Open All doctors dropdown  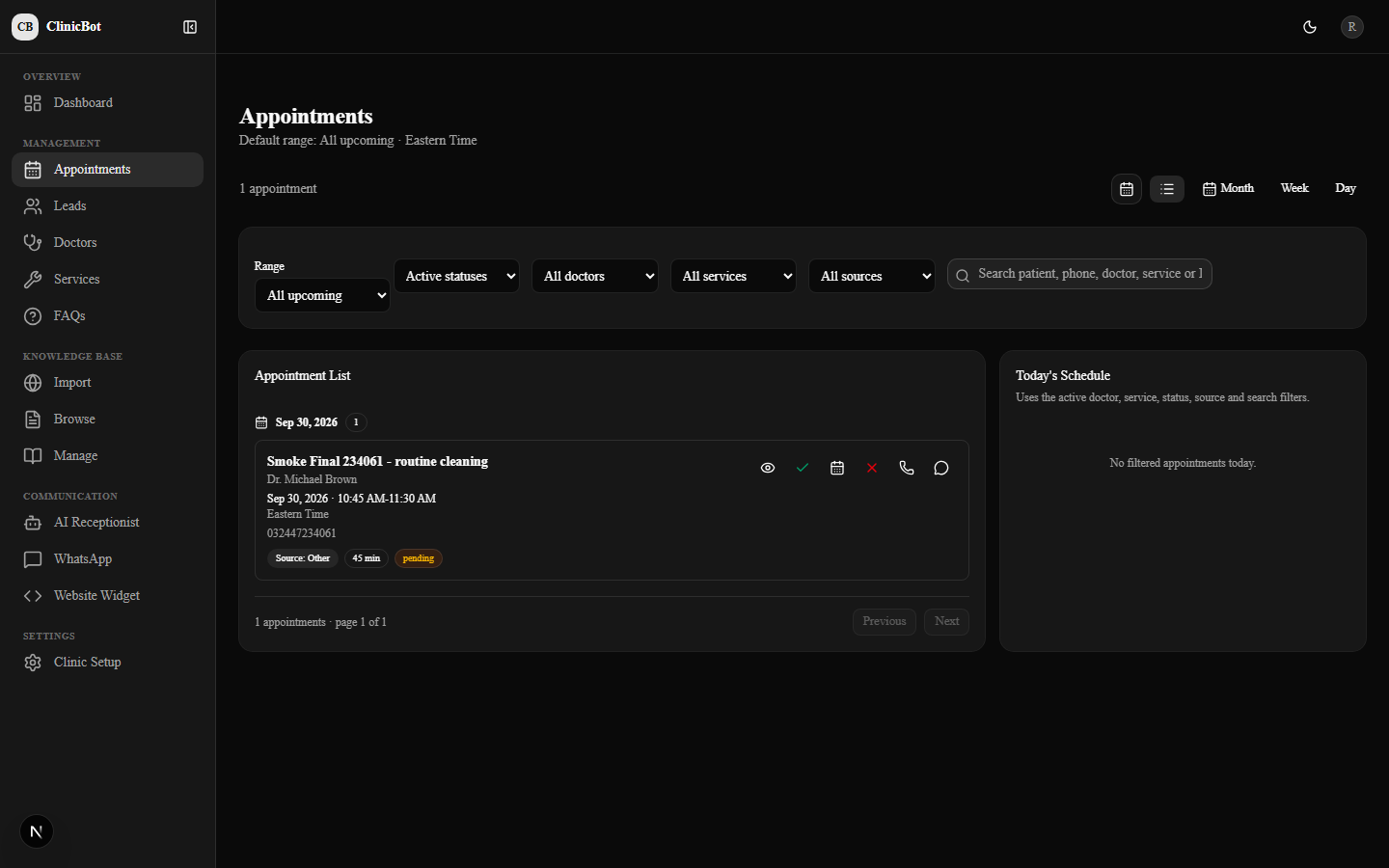tap(595, 276)
